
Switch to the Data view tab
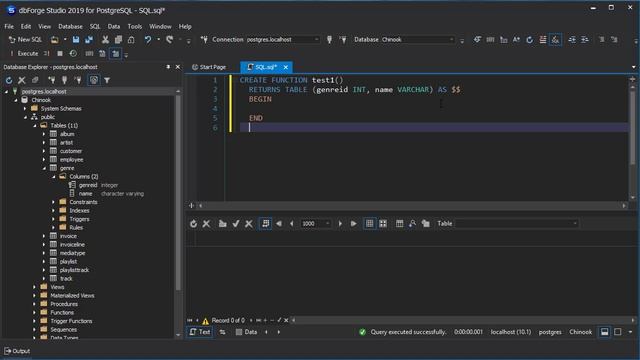point(247,332)
